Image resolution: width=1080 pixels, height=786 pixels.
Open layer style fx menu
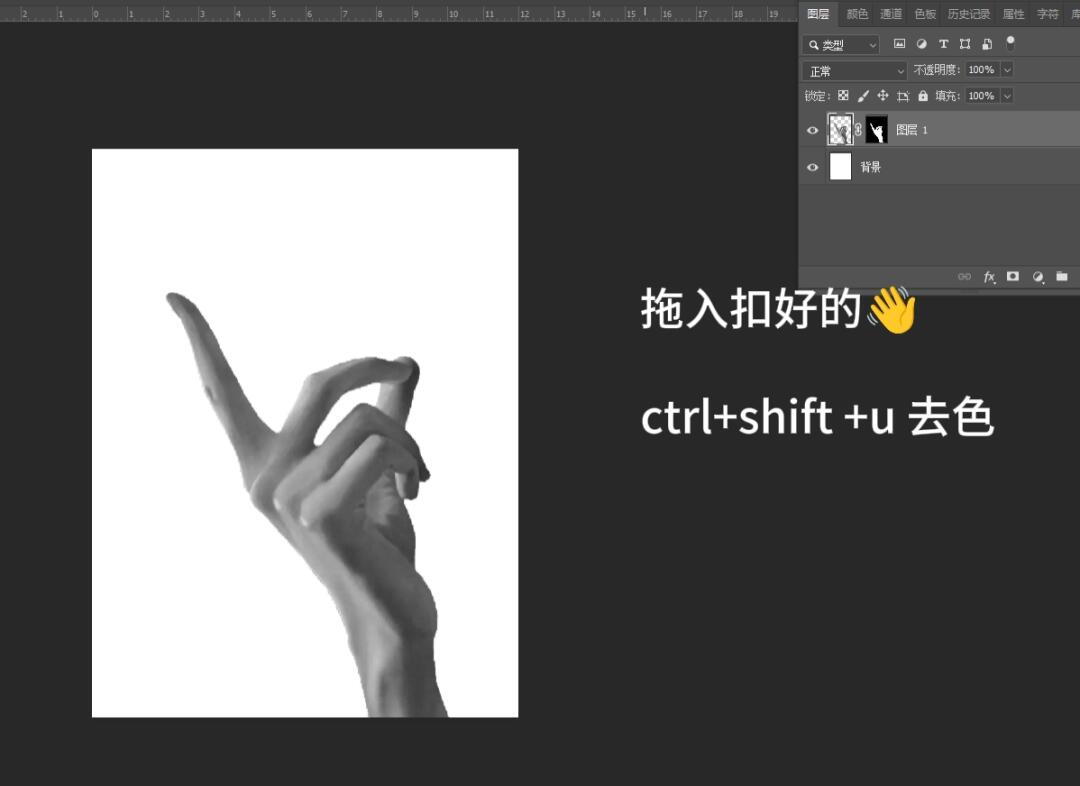pyautogui.click(x=989, y=276)
